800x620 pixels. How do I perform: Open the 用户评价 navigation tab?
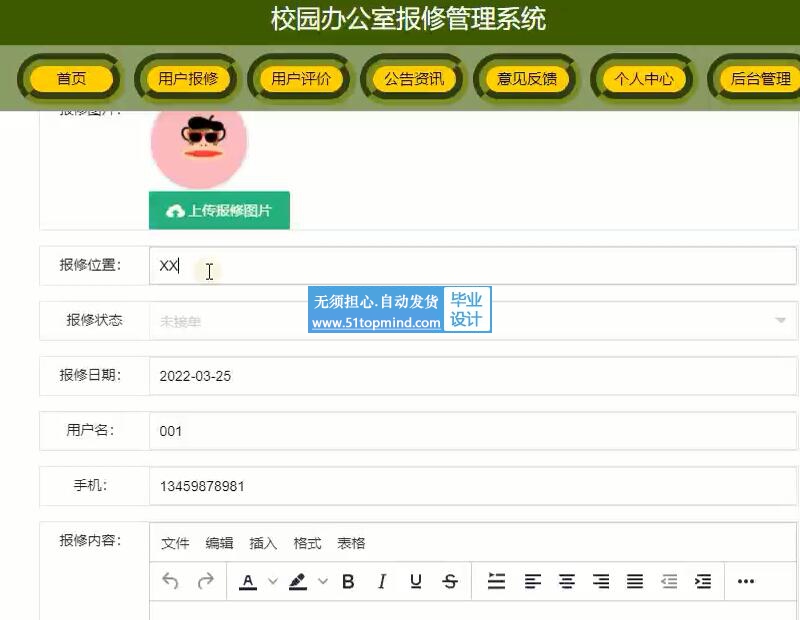[x=301, y=79]
